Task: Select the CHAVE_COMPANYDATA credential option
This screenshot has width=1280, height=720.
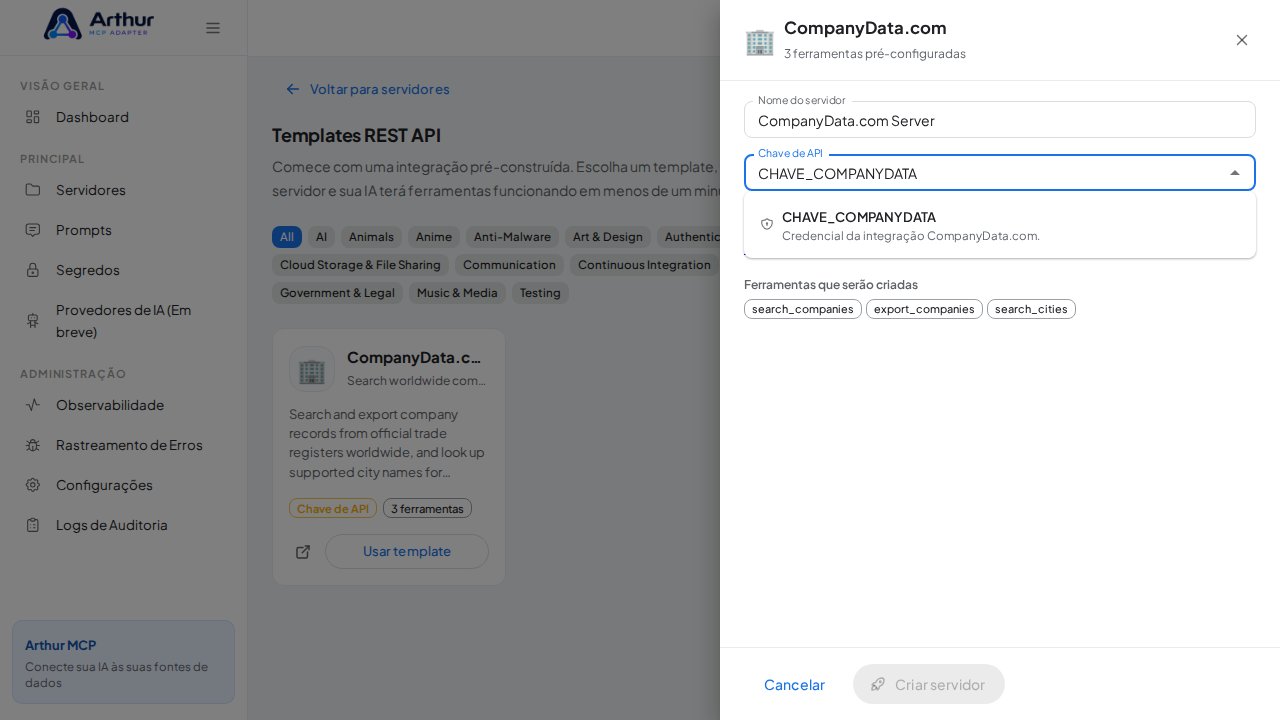Action: 1000,226
